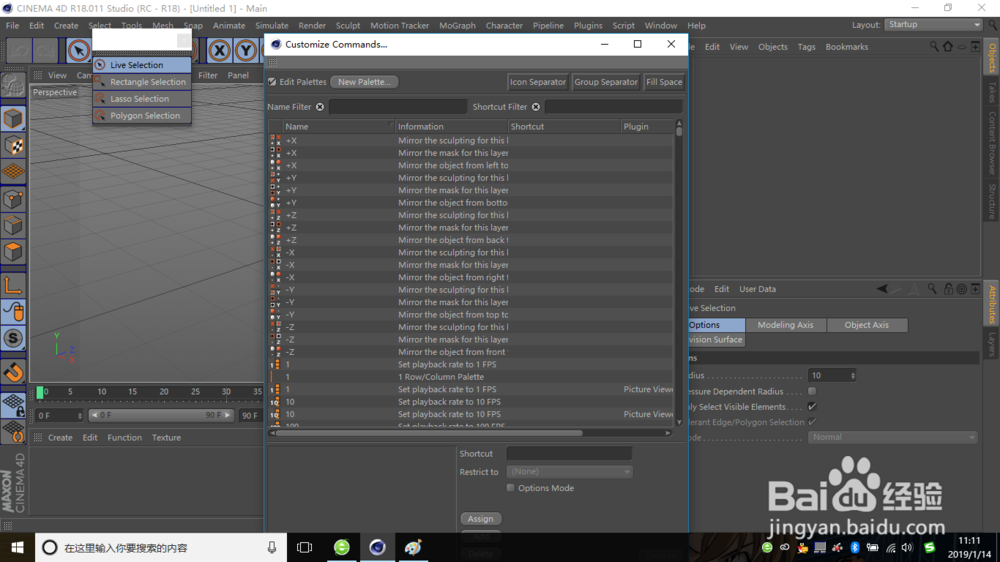The width and height of the screenshot is (1000, 562).
Task: Clear the Shortcut Filter with its X button
Action: pos(536,107)
